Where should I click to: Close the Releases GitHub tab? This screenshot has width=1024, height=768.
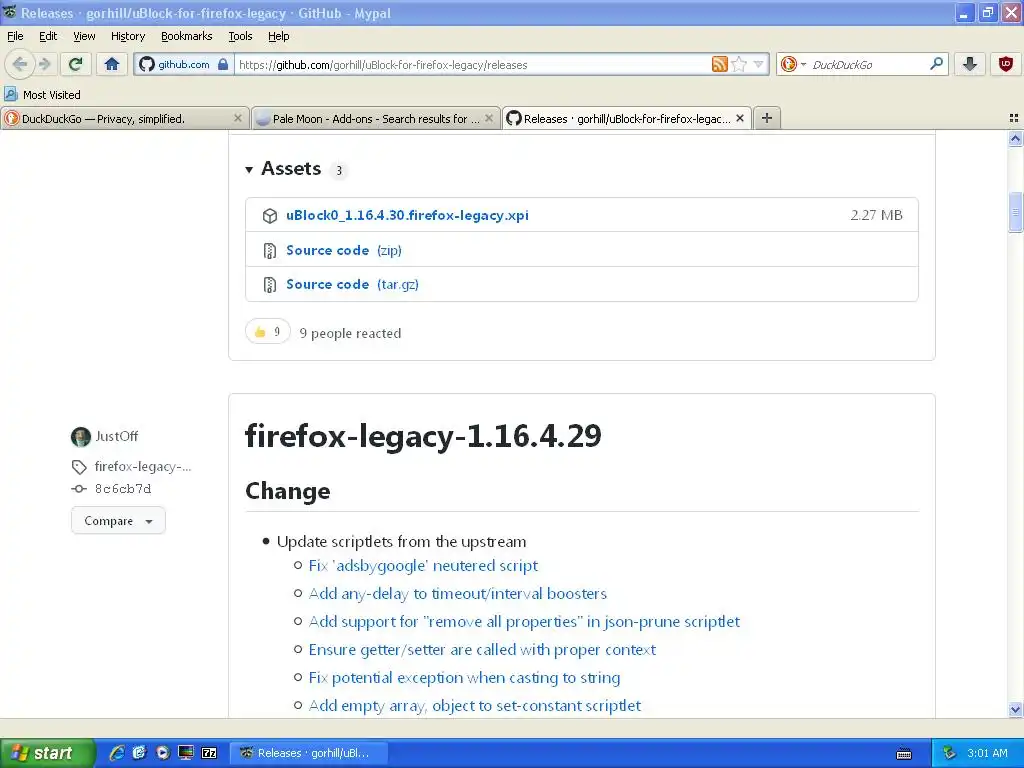739,118
